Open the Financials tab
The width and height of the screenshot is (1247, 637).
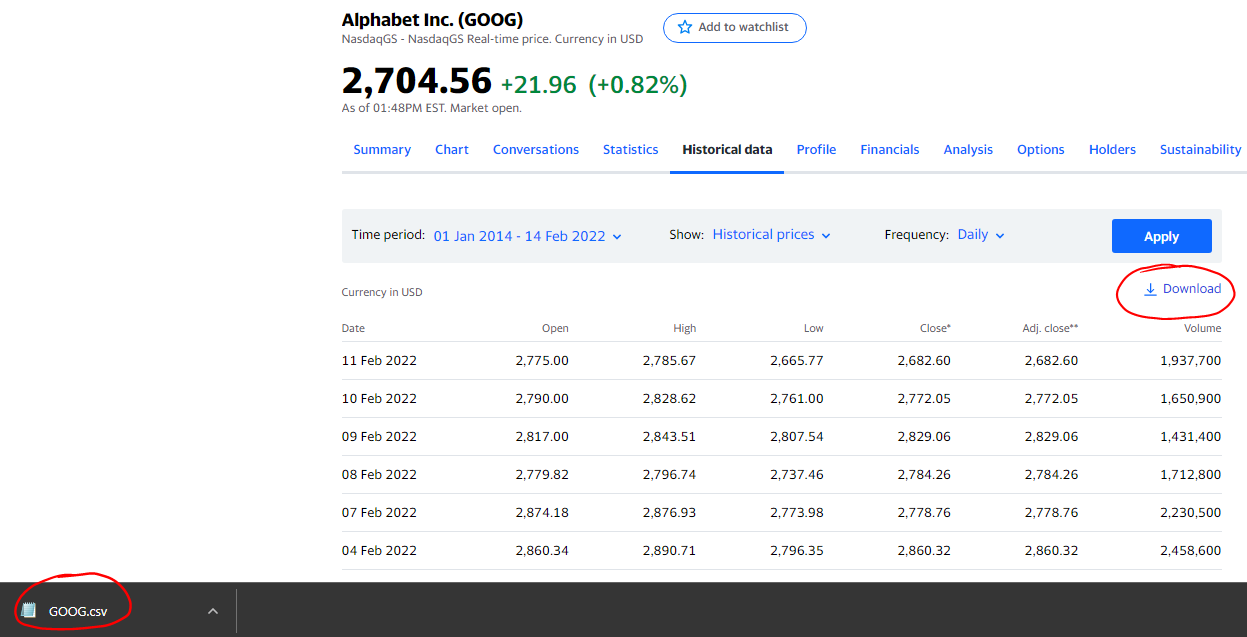[x=890, y=150]
